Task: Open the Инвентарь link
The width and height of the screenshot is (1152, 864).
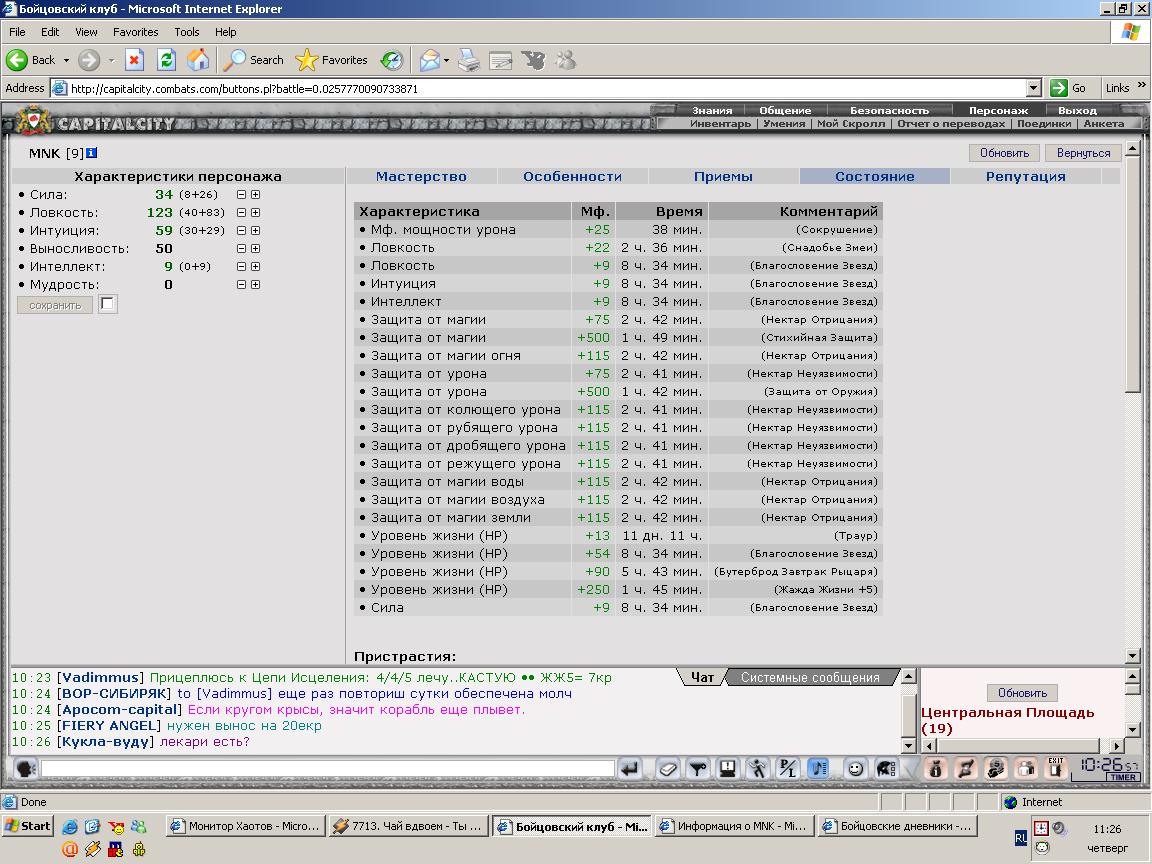Action: [x=720, y=123]
